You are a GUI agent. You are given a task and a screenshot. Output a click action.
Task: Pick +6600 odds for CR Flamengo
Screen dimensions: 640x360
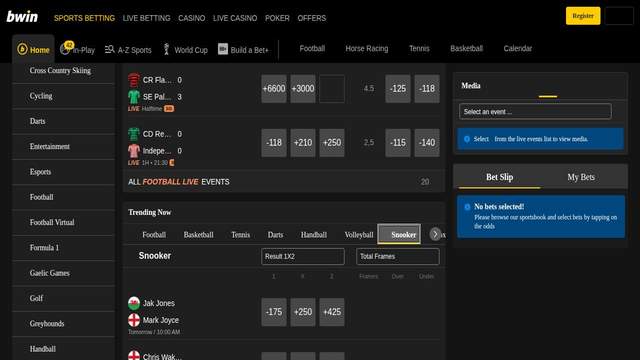click(x=274, y=89)
